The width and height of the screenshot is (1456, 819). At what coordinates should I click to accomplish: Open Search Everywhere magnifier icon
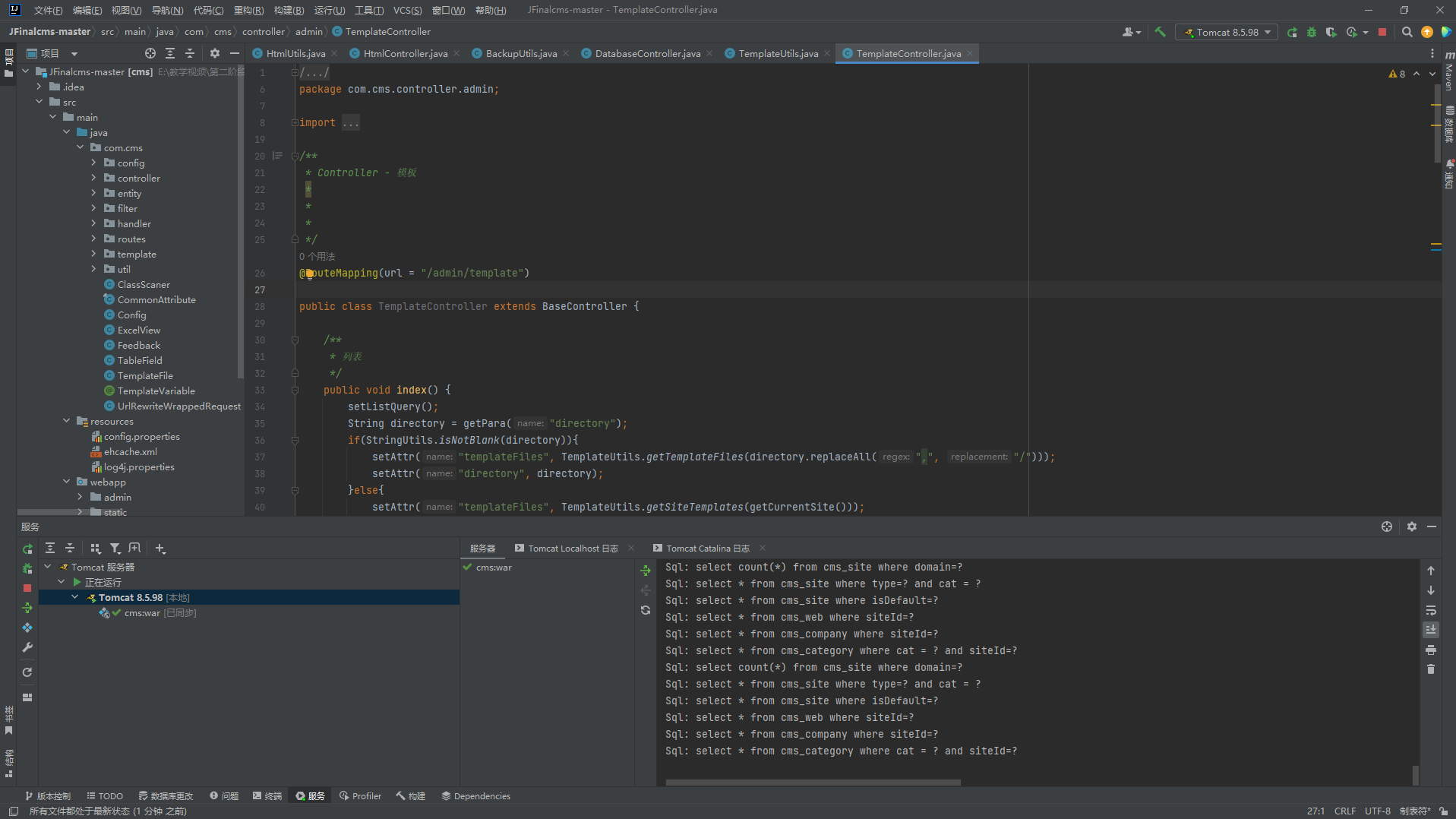(x=1407, y=32)
